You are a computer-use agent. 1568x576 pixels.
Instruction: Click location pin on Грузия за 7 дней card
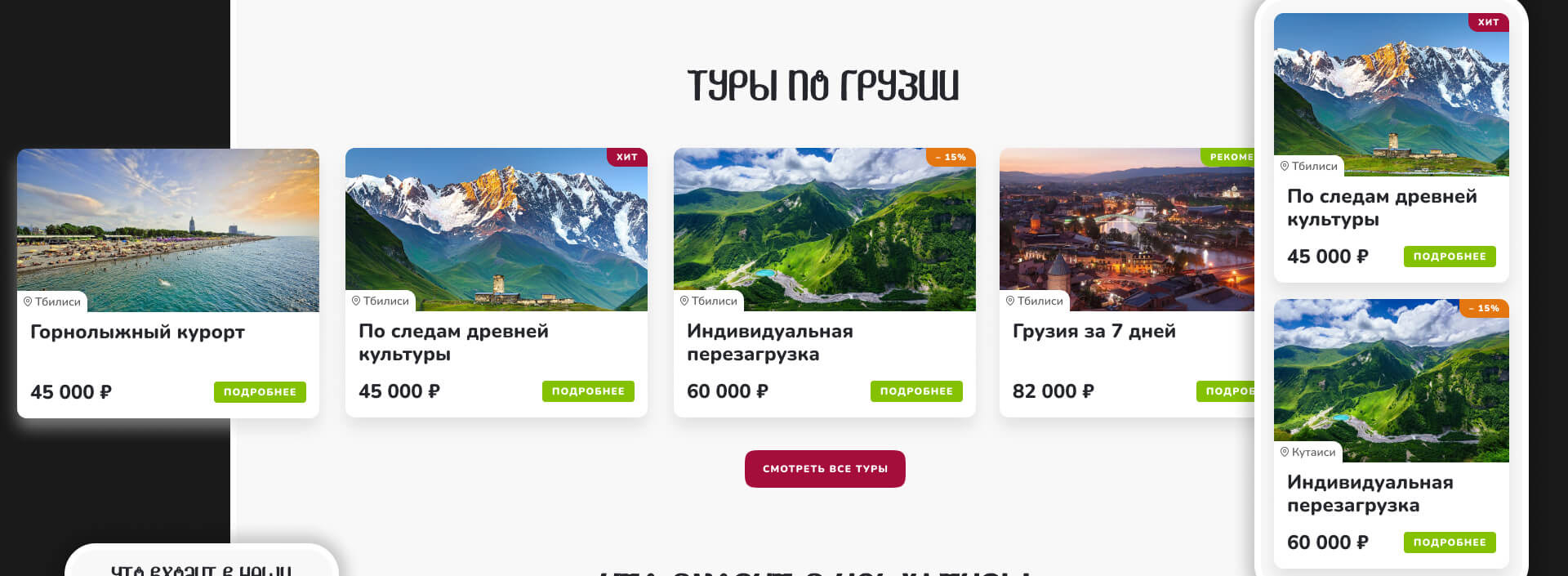[x=1010, y=301]
